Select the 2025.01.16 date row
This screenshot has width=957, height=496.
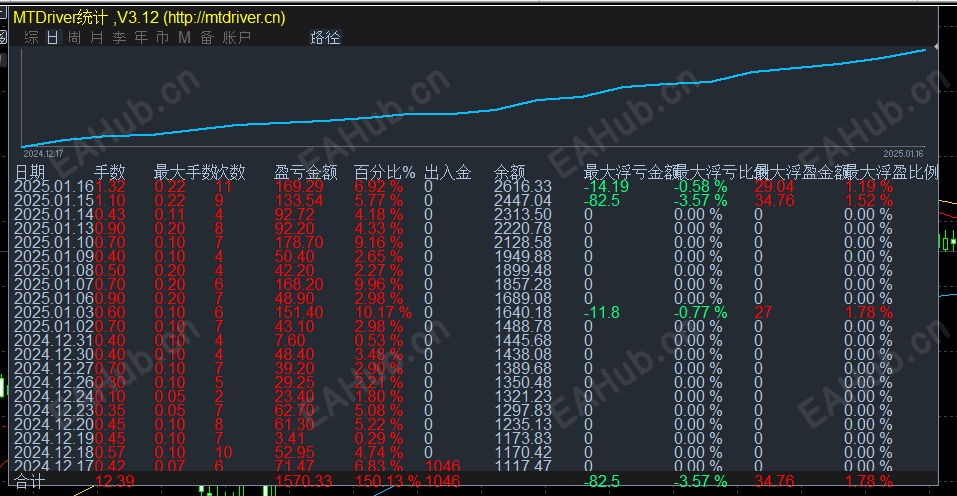(x=54, y=187)
